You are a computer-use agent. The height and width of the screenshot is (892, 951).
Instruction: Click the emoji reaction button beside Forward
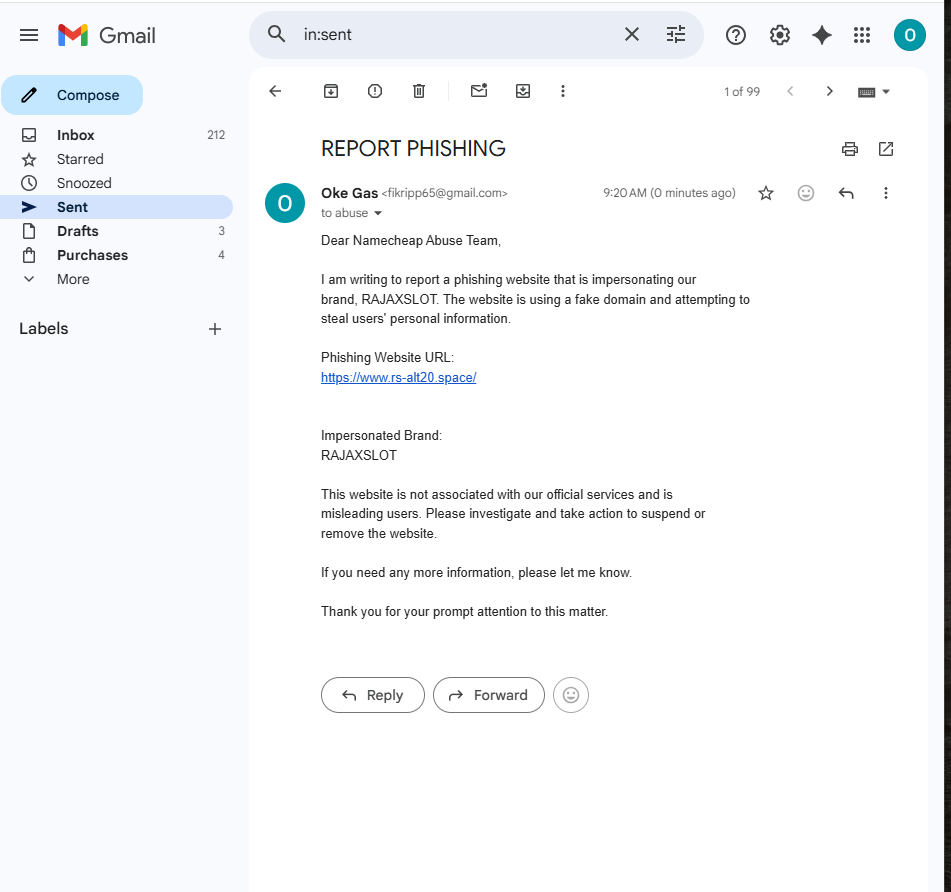(x=571, y=695)
